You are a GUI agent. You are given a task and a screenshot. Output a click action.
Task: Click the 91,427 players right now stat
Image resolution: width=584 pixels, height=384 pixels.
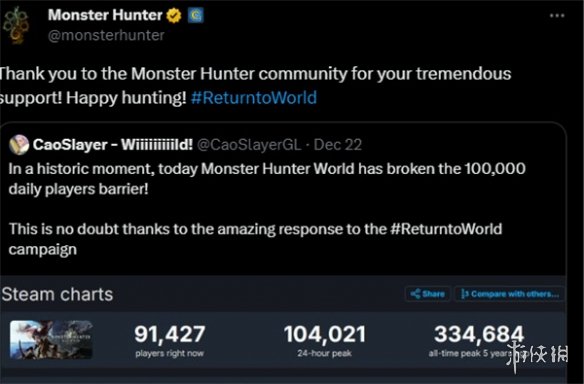(x=169, y=341)
